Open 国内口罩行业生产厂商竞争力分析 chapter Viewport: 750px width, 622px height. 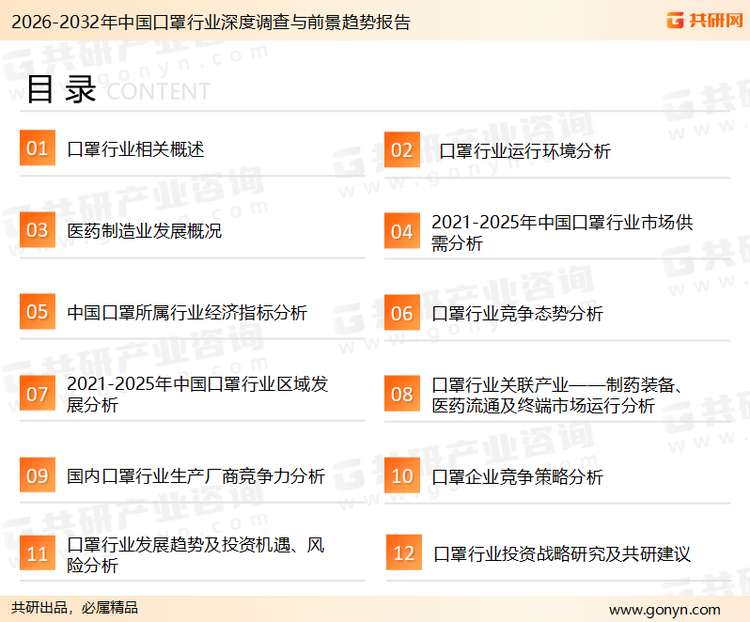coord(196,476)
